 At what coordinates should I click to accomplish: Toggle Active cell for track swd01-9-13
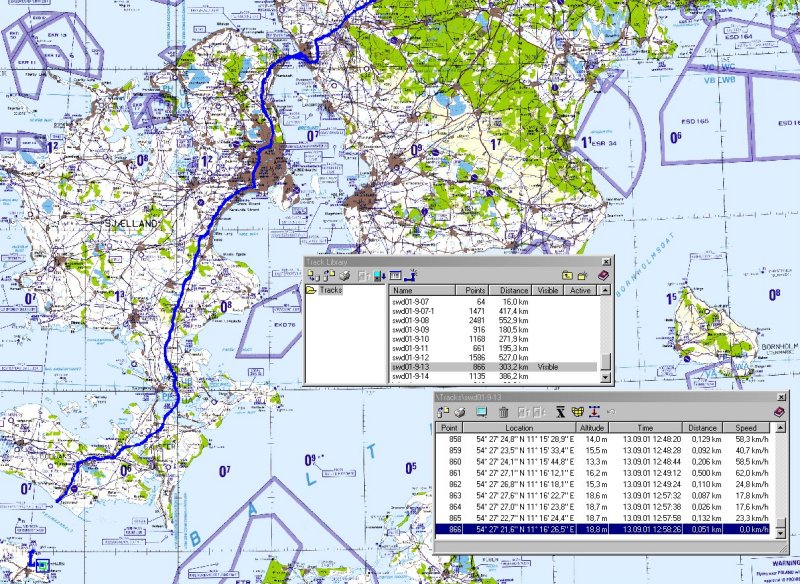[580, 368]
